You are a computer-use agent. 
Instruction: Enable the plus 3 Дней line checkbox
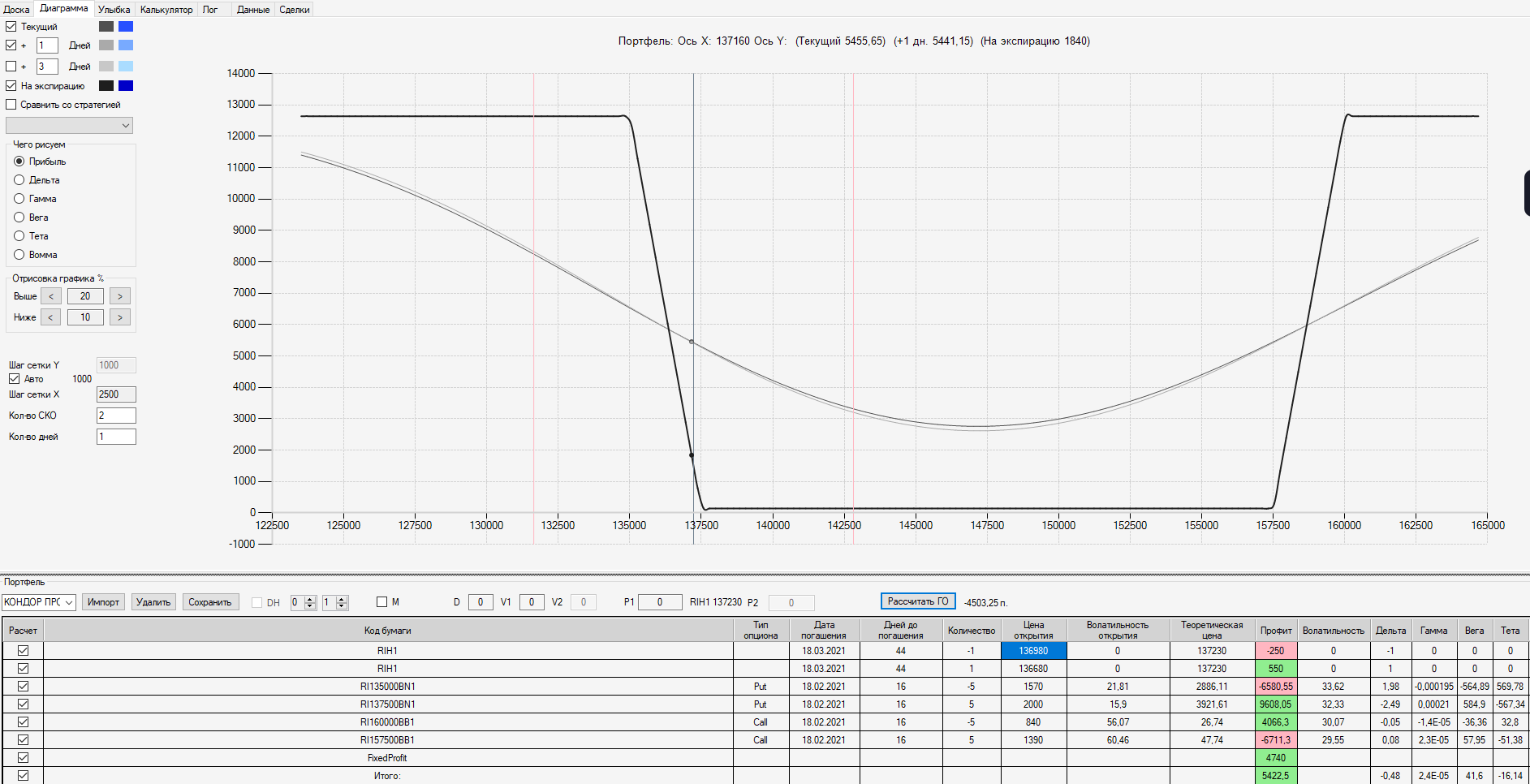11,67
